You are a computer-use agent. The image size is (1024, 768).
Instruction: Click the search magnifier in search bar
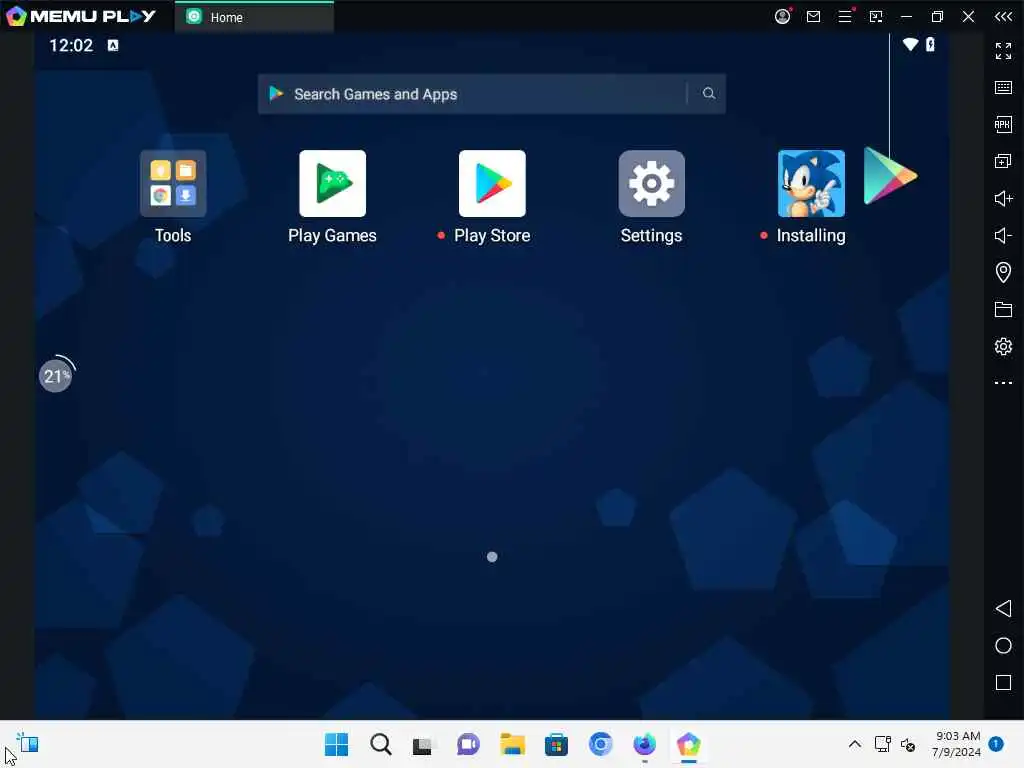tap(709, 93)
